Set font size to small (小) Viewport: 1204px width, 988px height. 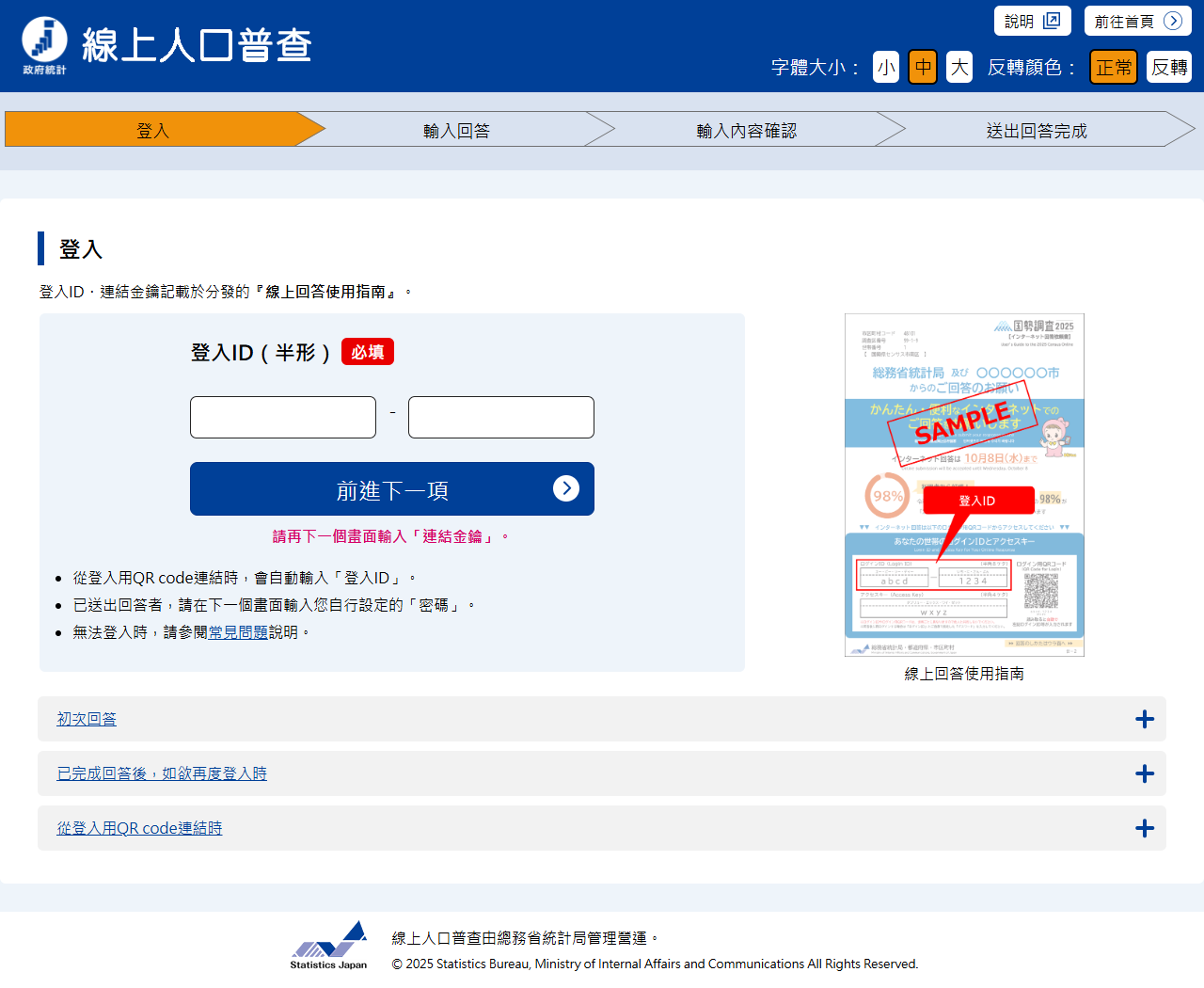click(885, 67)
